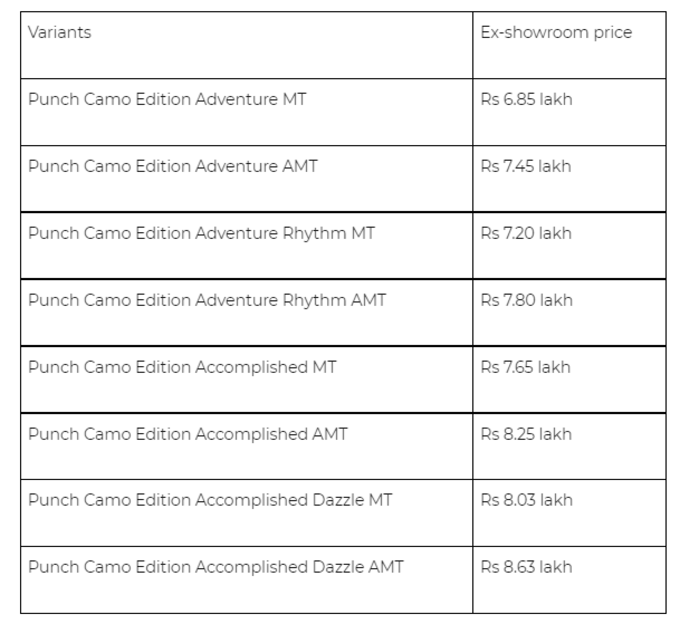Select Punch Camo Edition Adventure MT cell
Screen dimensions: 680x624
[x=246, y=112]
